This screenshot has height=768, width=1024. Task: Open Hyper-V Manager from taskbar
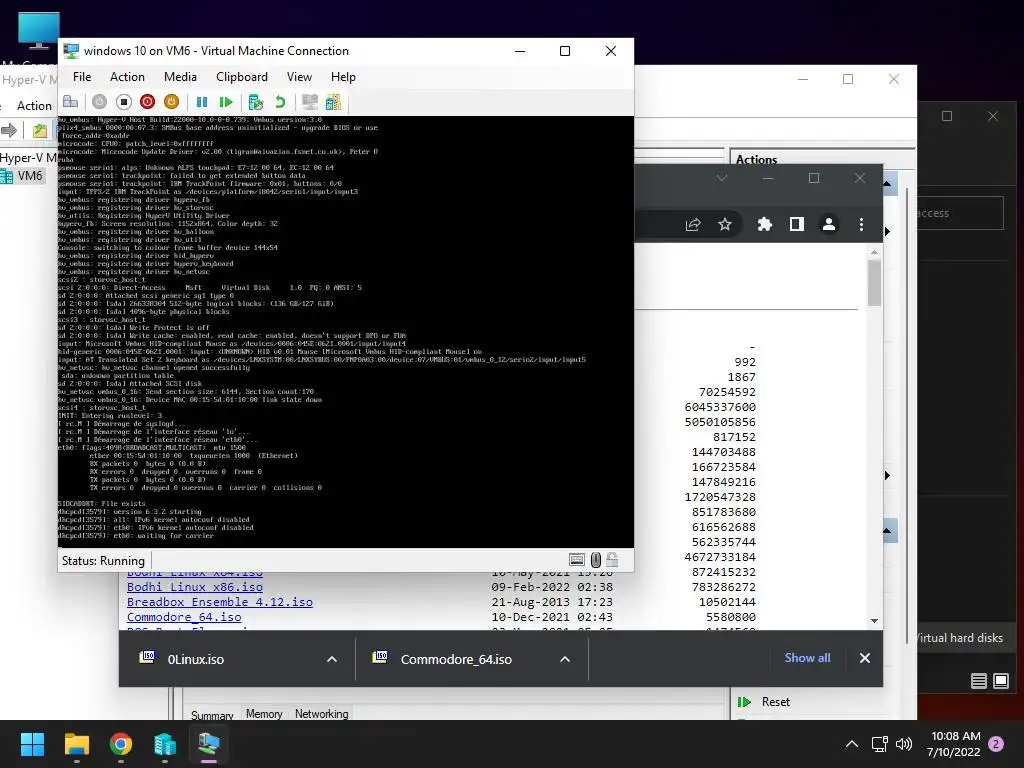coord(165,744)
